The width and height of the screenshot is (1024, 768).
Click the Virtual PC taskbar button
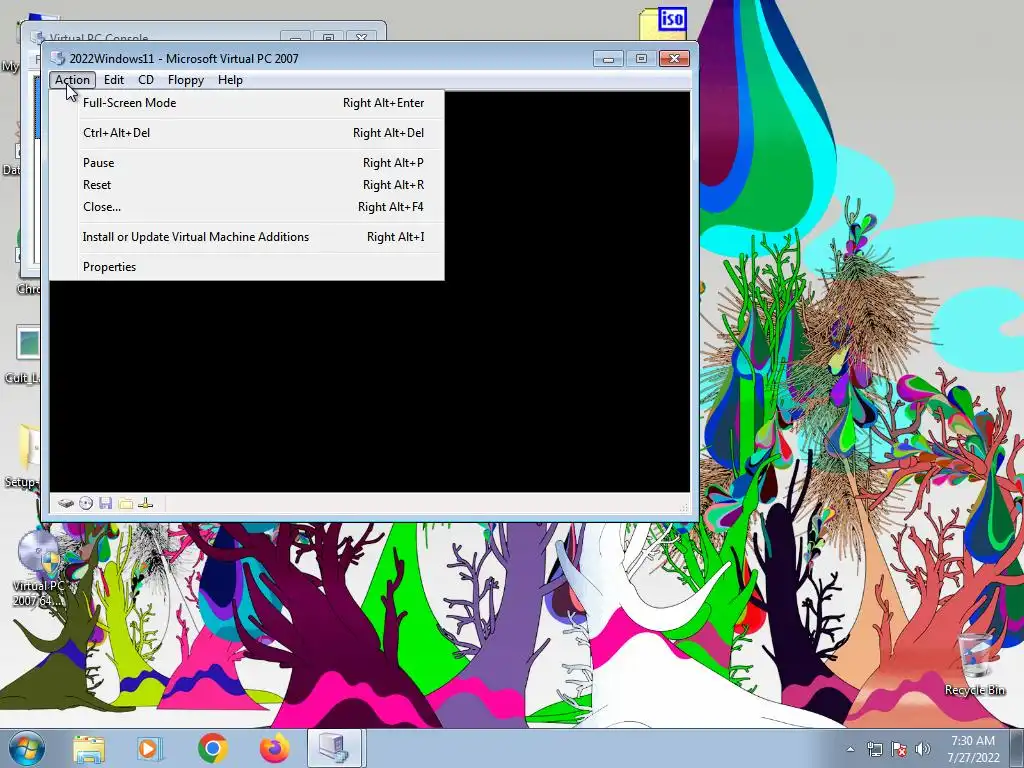coord(334,749)
